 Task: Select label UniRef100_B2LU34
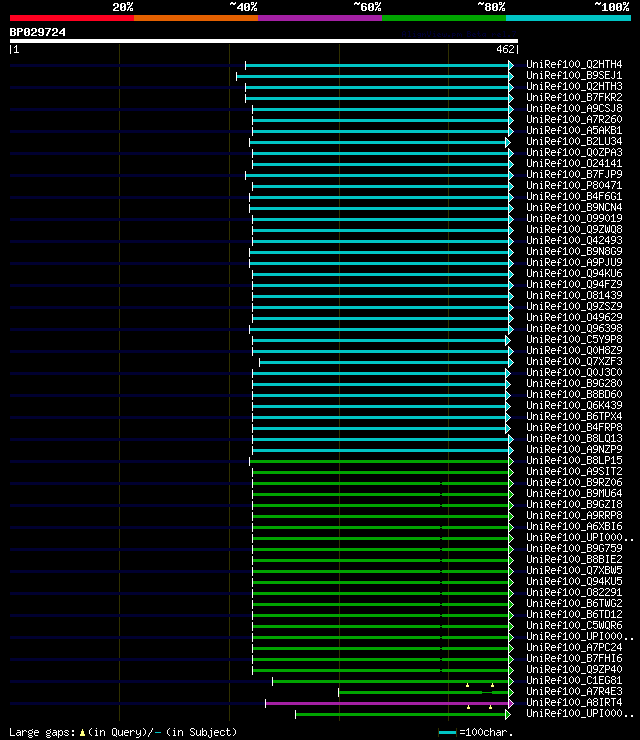(x=574, y=141)
